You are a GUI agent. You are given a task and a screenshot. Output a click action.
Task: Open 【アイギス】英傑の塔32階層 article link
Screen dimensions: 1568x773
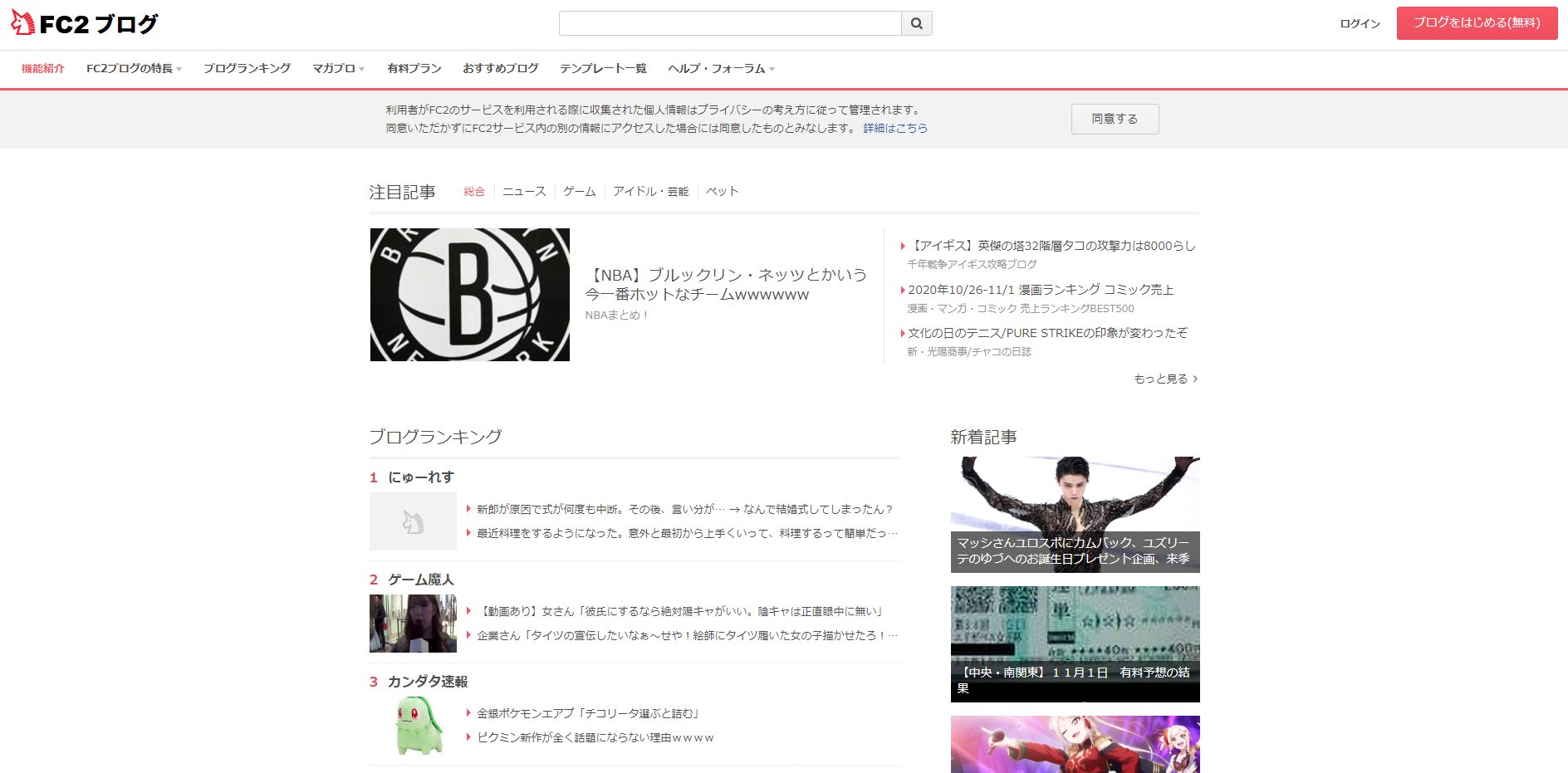[x=1051, y=246]
